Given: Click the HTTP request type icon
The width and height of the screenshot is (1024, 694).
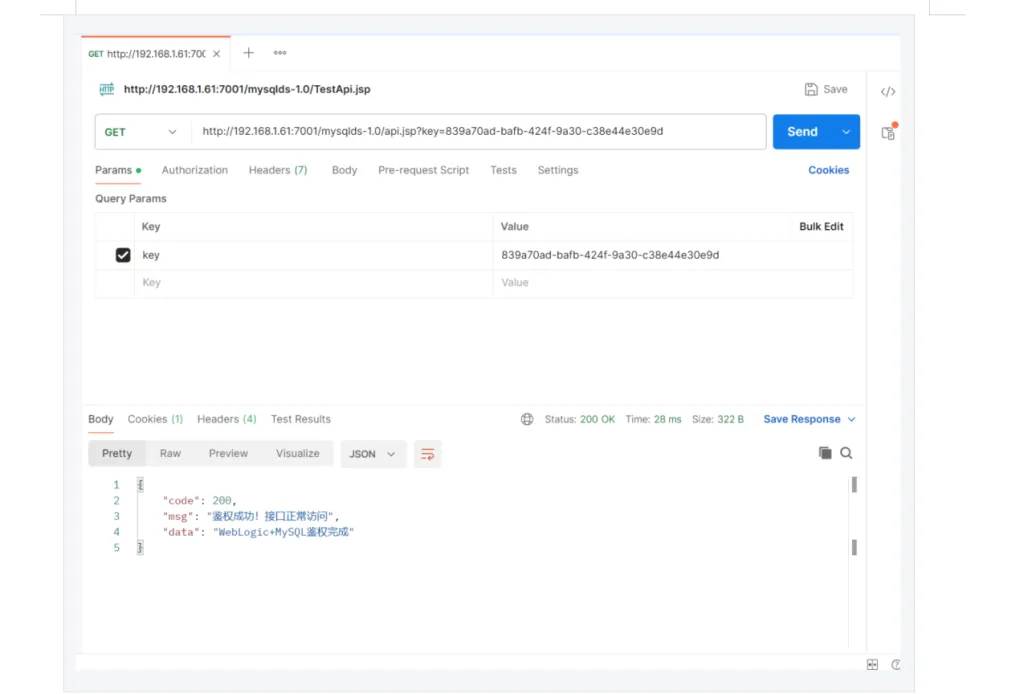Looking at the screenshot, I should 106,89.
